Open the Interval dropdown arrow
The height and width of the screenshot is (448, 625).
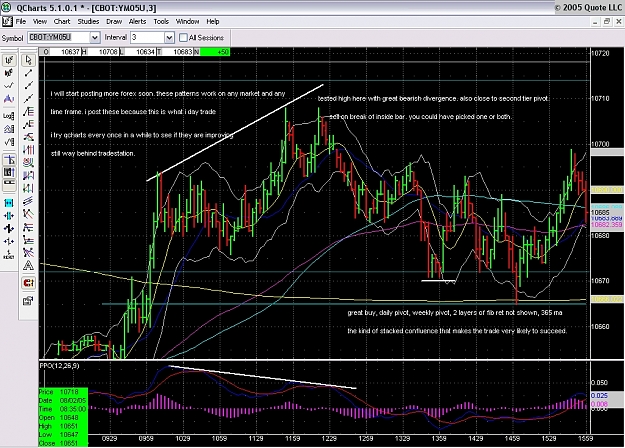(x=169, y=38)
